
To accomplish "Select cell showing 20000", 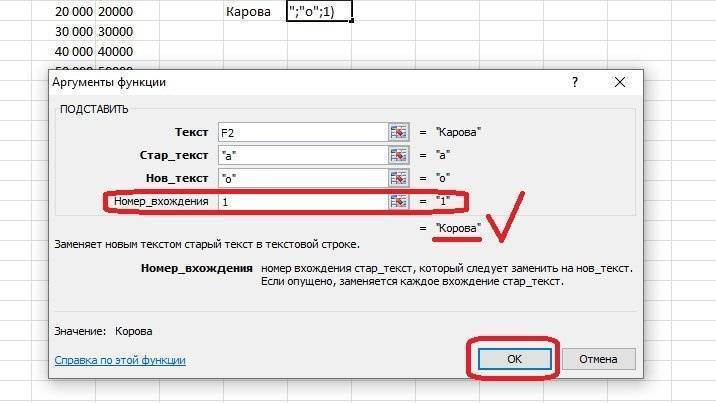I will [127, 11].
